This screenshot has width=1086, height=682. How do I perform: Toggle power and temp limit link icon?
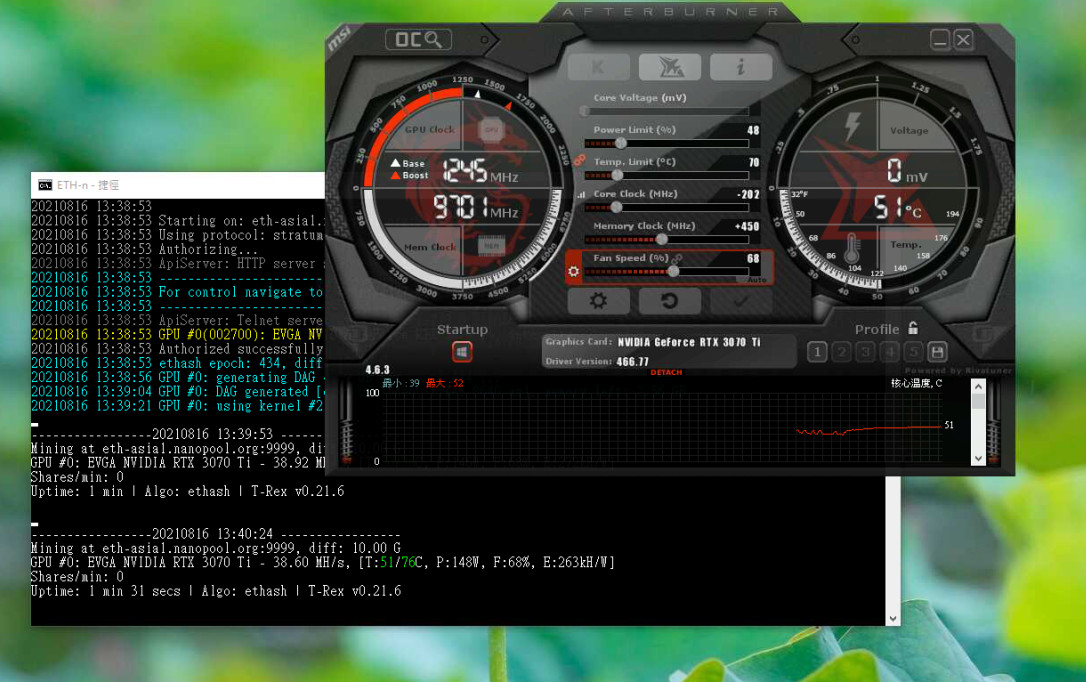click(579, 160)
